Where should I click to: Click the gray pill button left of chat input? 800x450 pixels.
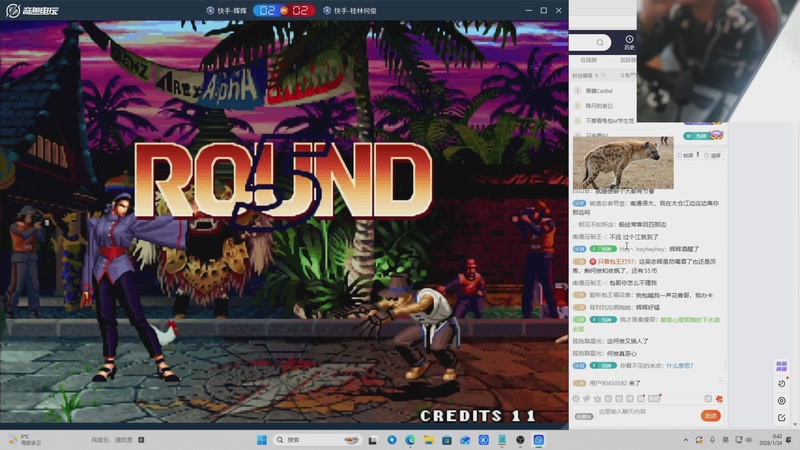[584, 416]
